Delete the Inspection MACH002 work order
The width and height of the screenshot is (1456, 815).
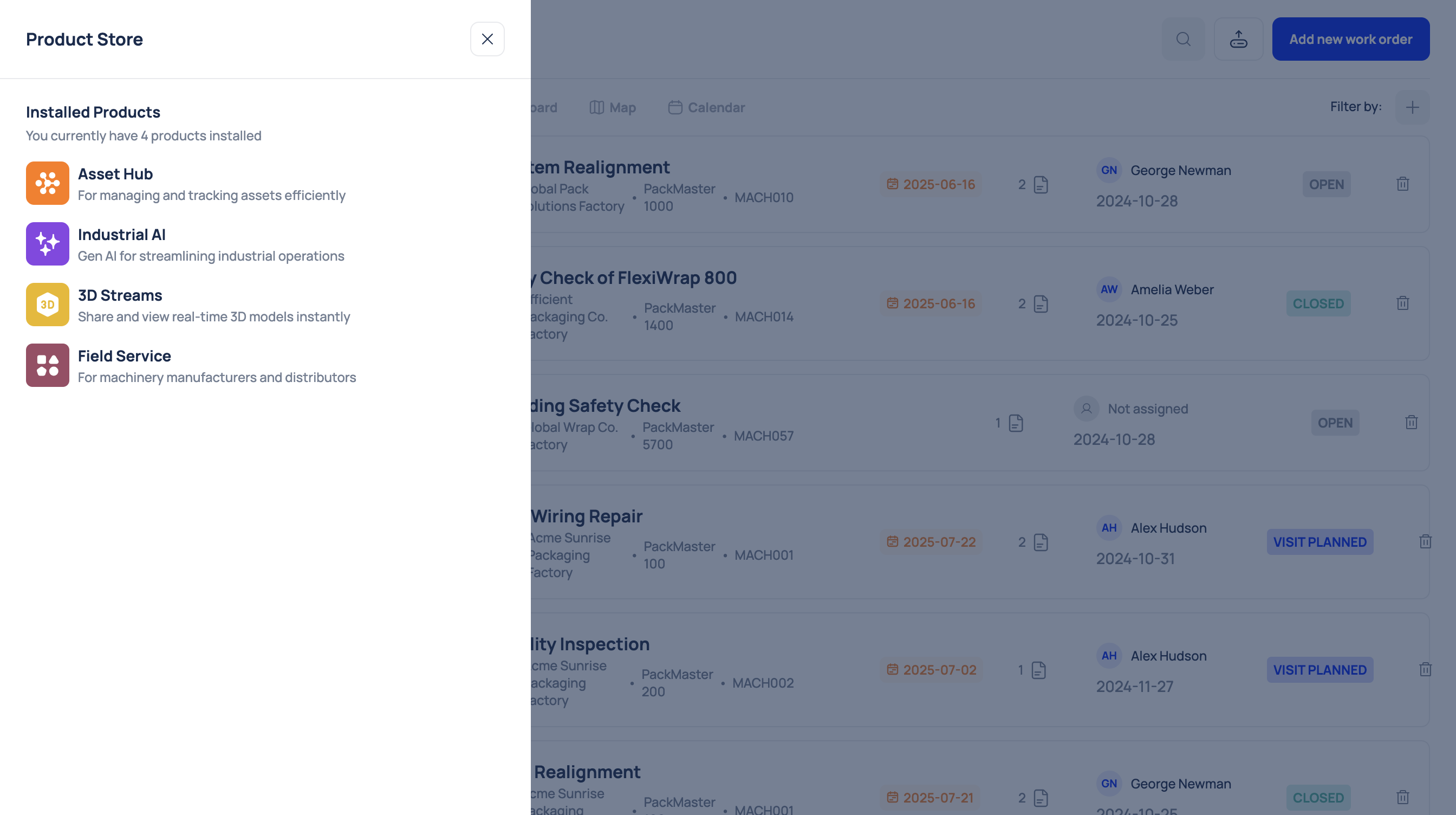pos(1426,670)
